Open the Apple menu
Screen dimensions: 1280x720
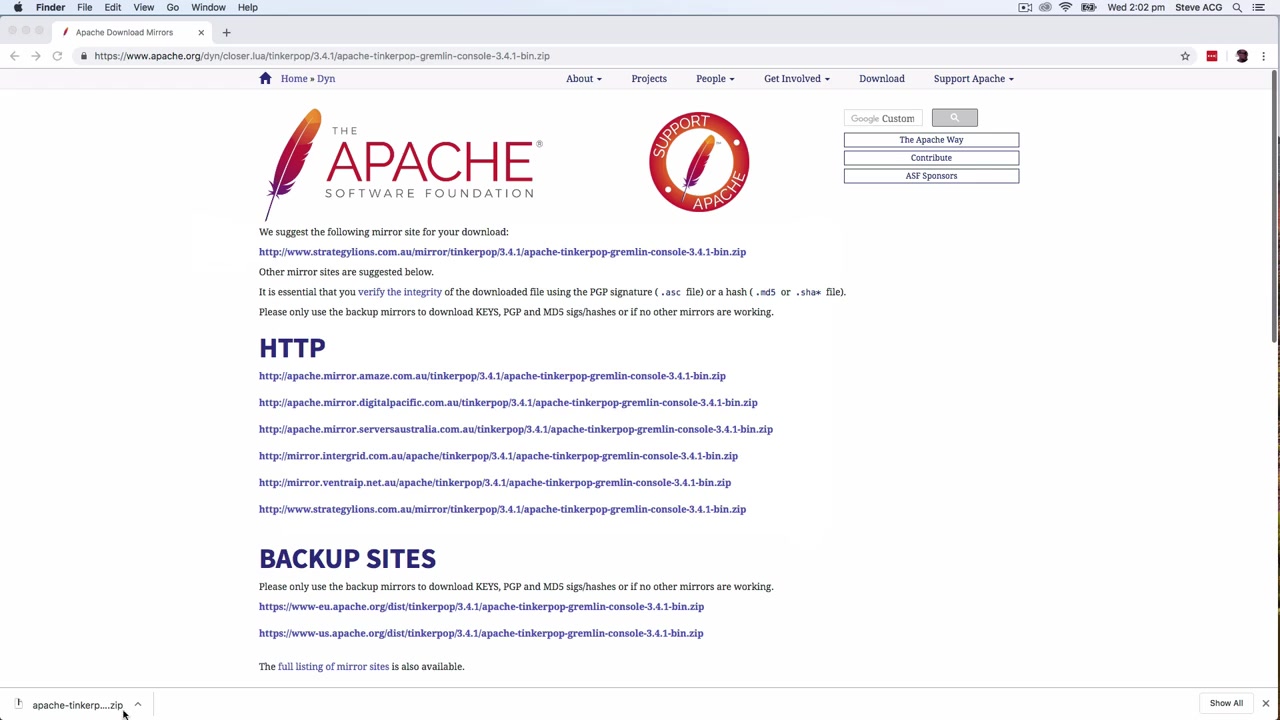click(18, 7)
